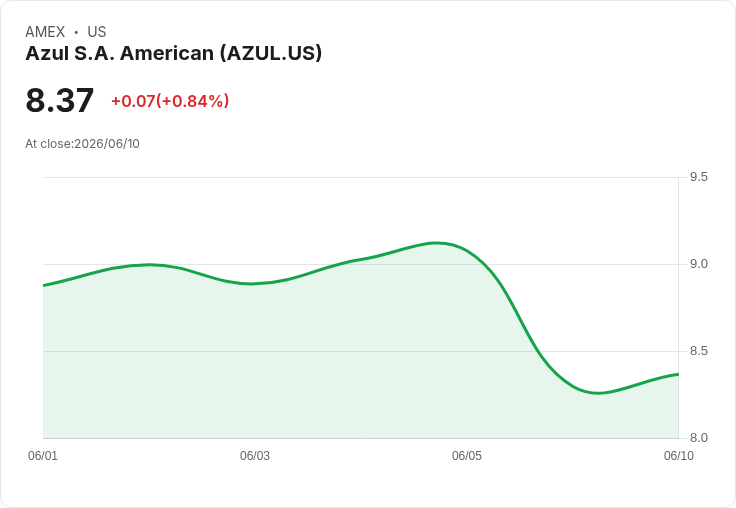Image resolution: width=736 pixels, height=508 pixels.
Task: Click the 8.0 price axis label
Action: point(698,438)
